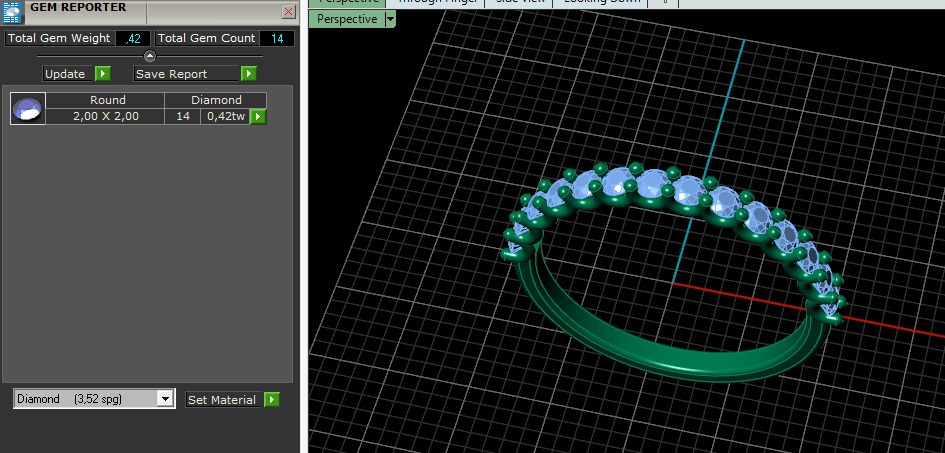This screenshot has height=453, width=945.
Task: Close the Gem Reporter panel
Action: point(289,11)
